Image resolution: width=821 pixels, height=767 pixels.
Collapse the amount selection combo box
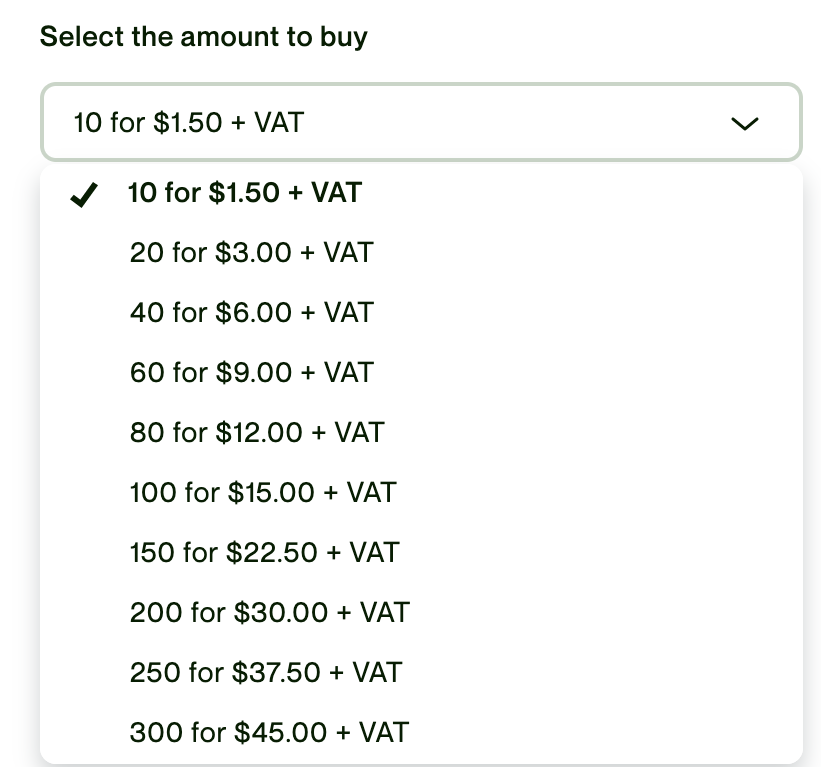(420, 123)
